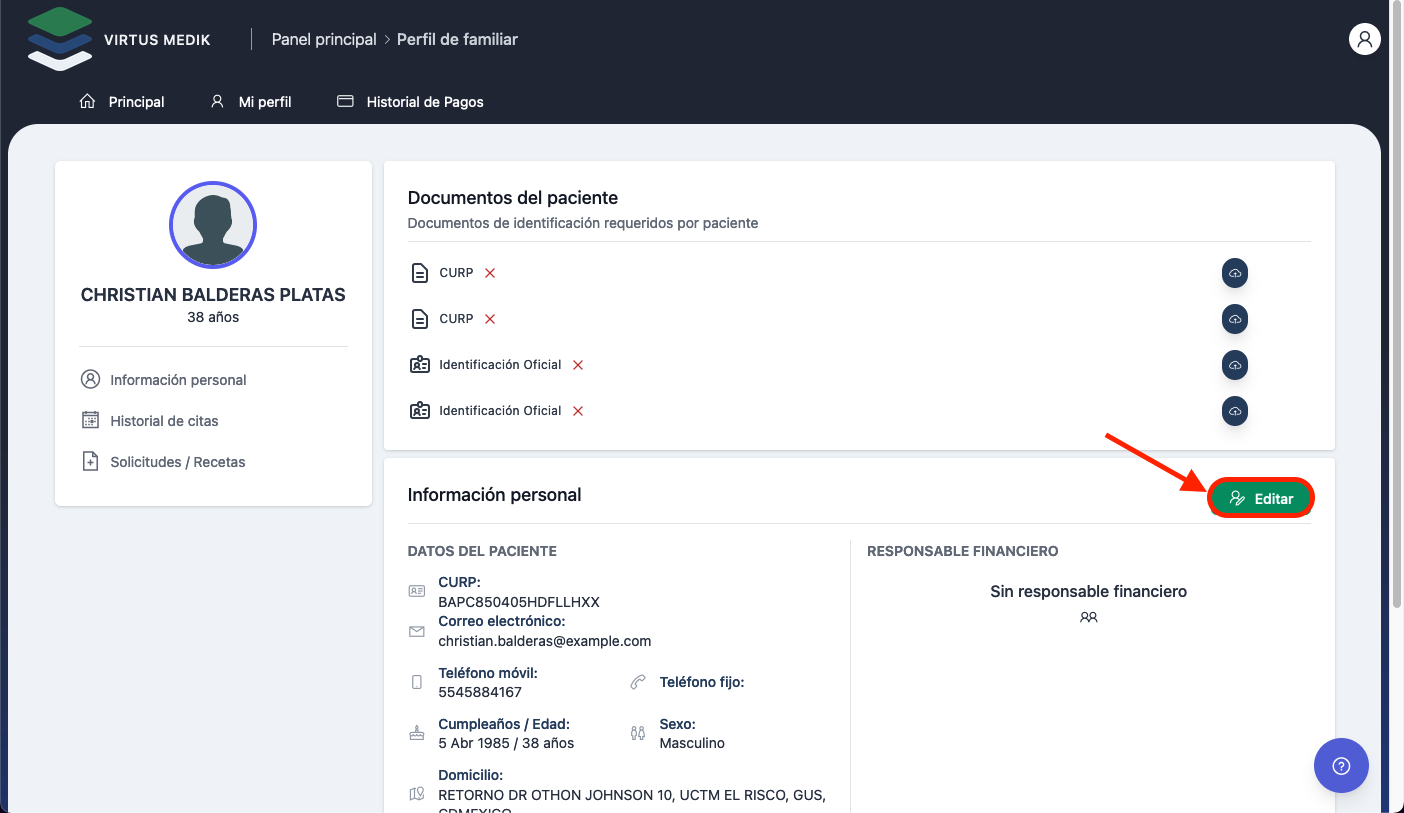Click the Virtus Medik logo
Screen dimensions: 1404x813
pyautogui.click(x=61, y=40)
